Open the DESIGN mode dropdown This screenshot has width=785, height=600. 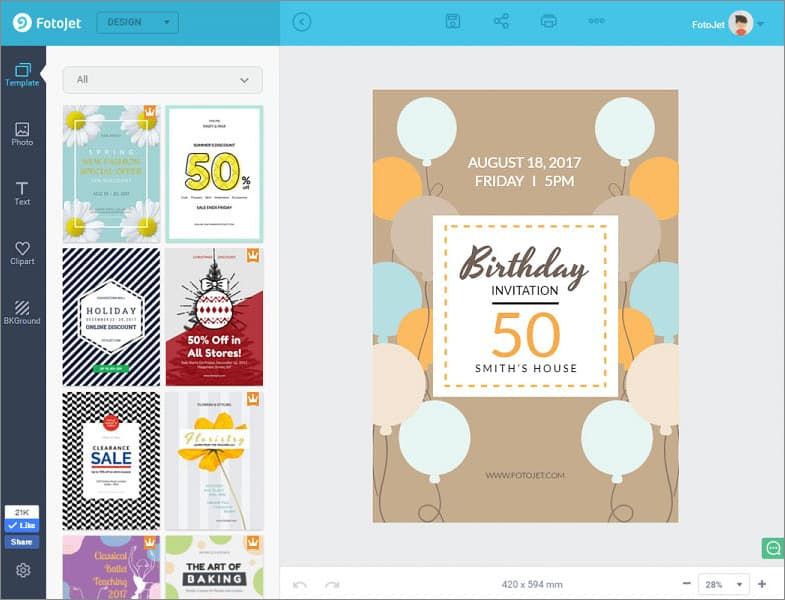[x=137, y=23]
